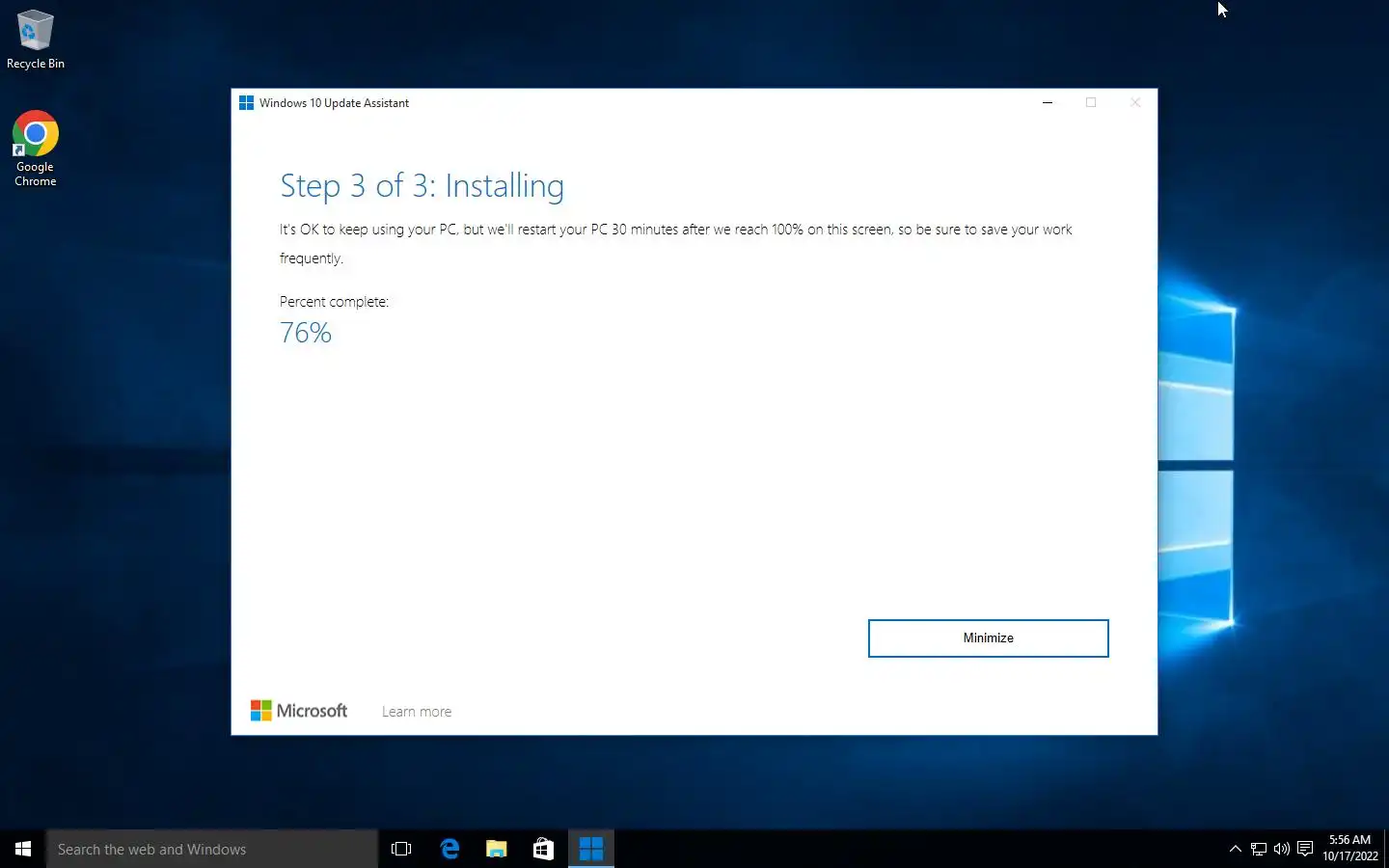Click the Percent complete: label
This screenshot has height=868, width=1389.
334,302
